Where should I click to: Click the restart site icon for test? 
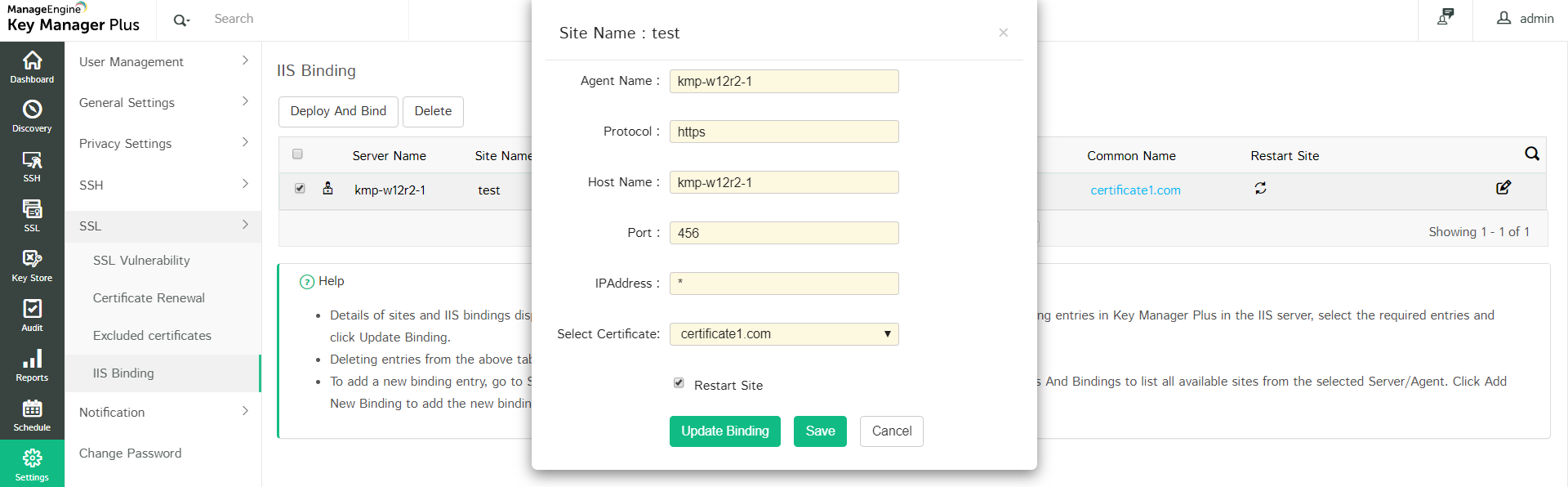1261,189
